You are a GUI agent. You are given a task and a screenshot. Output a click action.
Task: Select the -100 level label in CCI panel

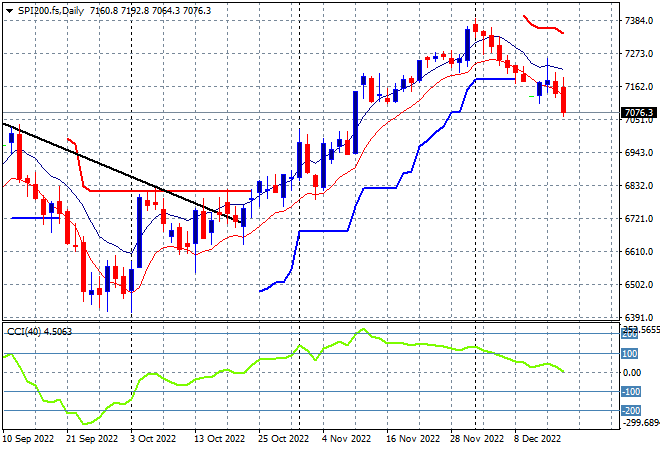(x=631, y=391)
